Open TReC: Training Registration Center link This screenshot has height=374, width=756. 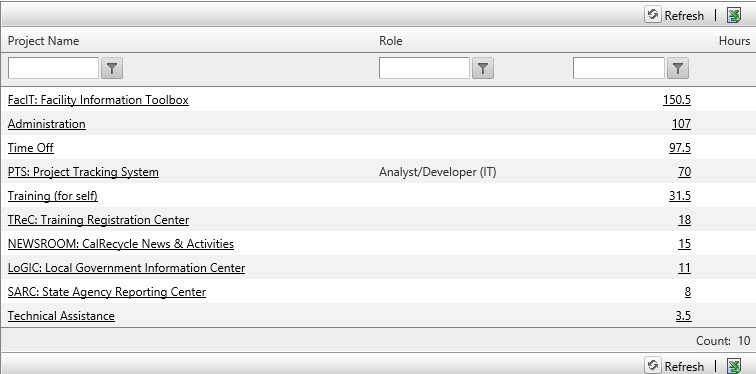(x=98, y=220)
